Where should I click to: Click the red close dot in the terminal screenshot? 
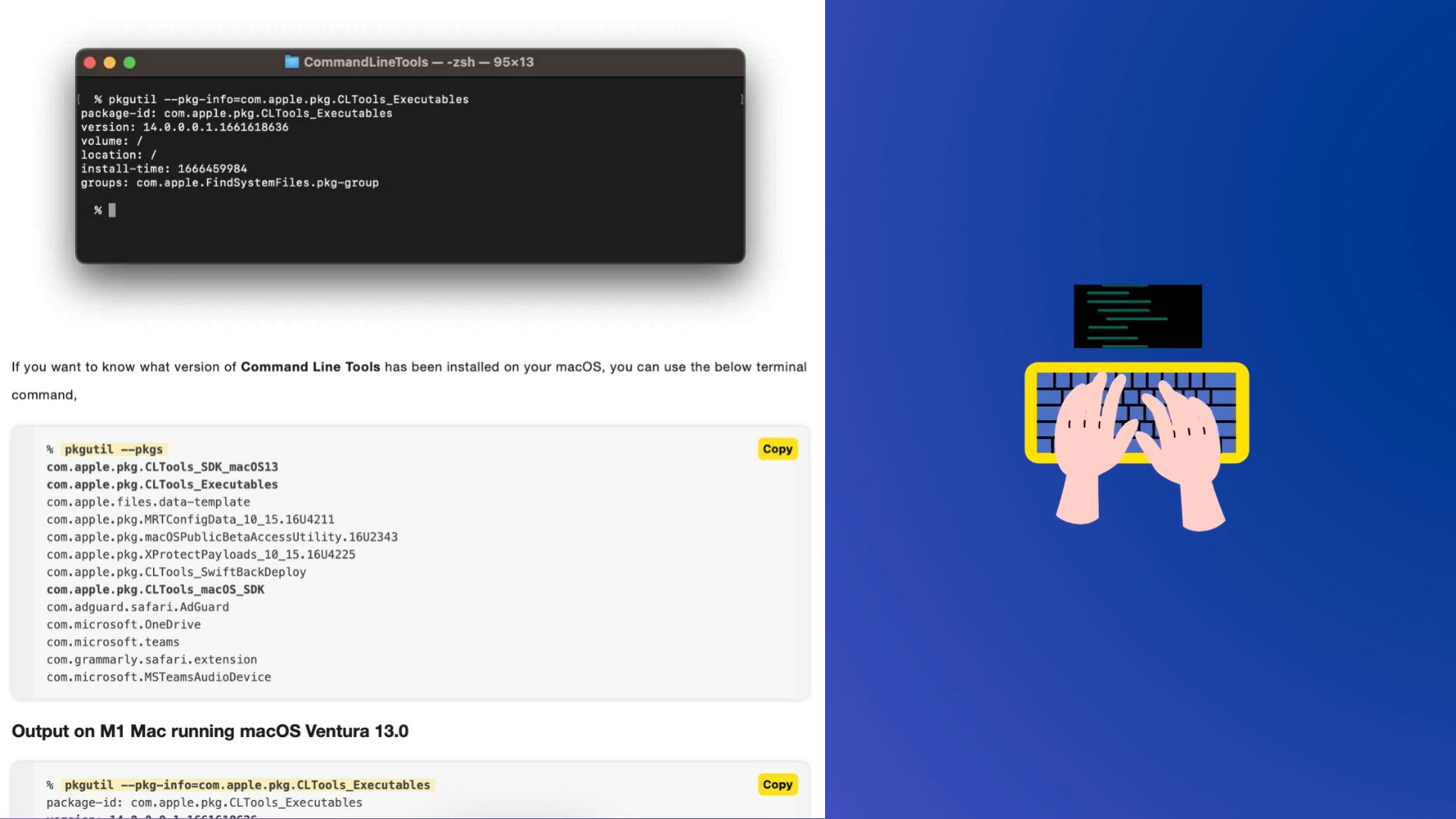click(89, 63)
